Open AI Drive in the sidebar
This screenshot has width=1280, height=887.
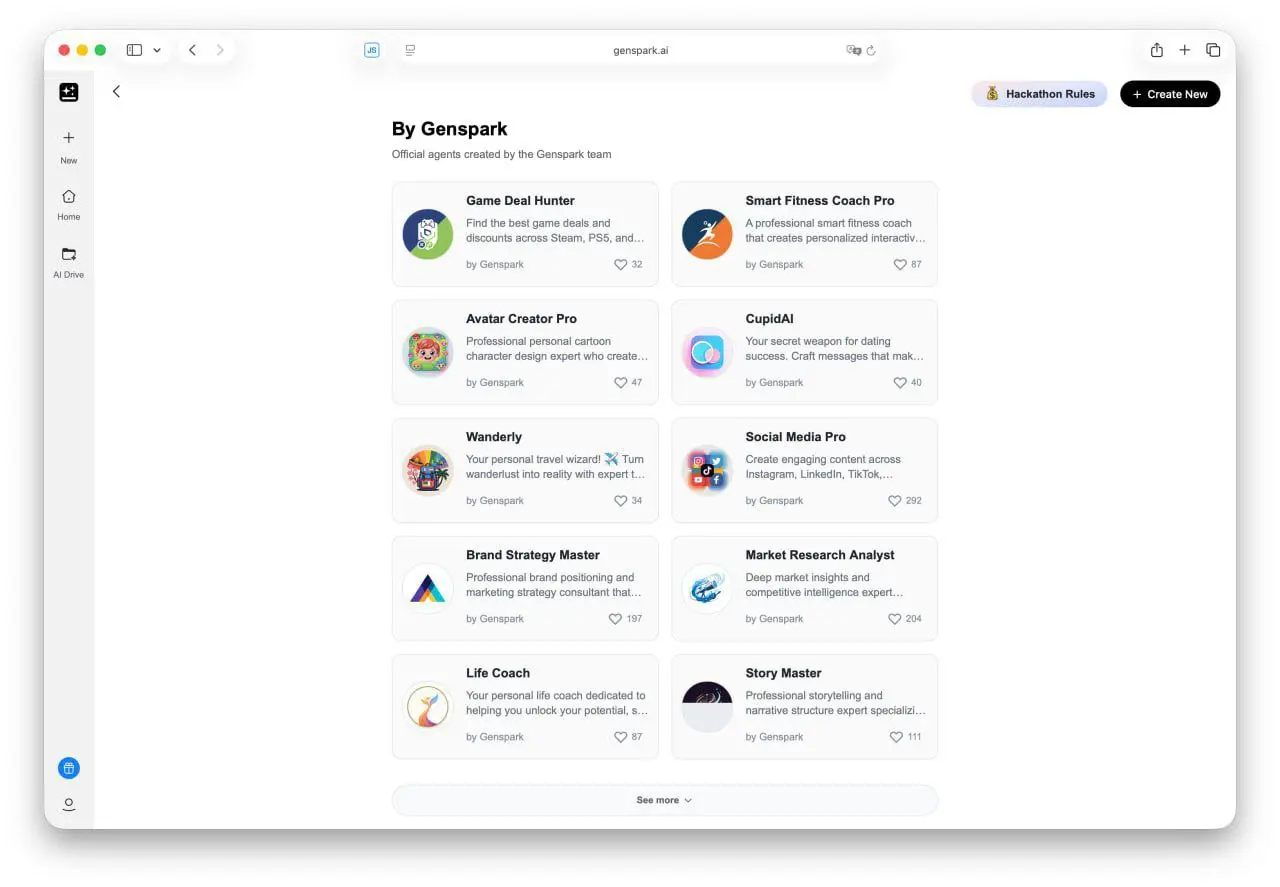(x=69, y=262)
